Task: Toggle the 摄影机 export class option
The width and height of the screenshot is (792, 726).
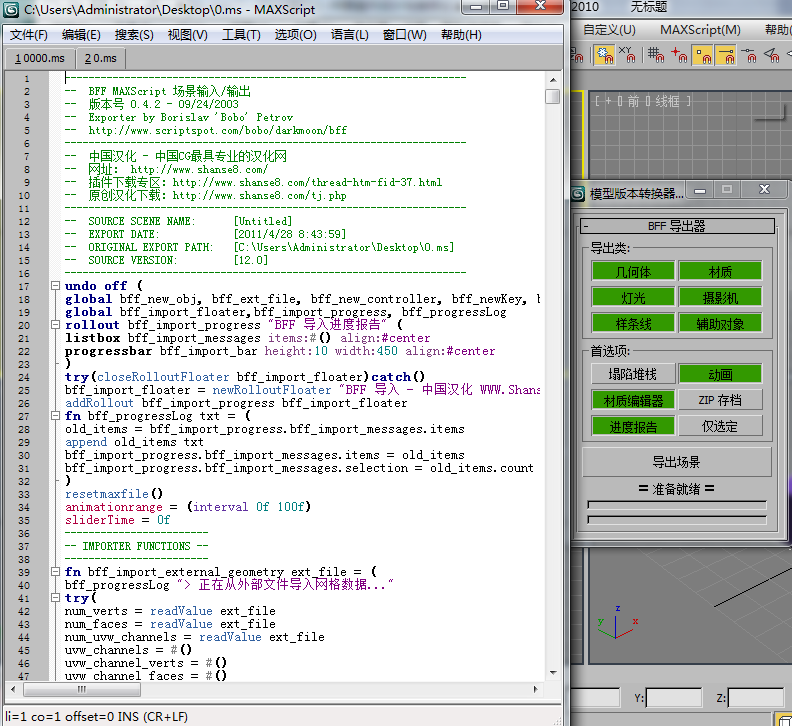Action: click(x=720, y=297)
